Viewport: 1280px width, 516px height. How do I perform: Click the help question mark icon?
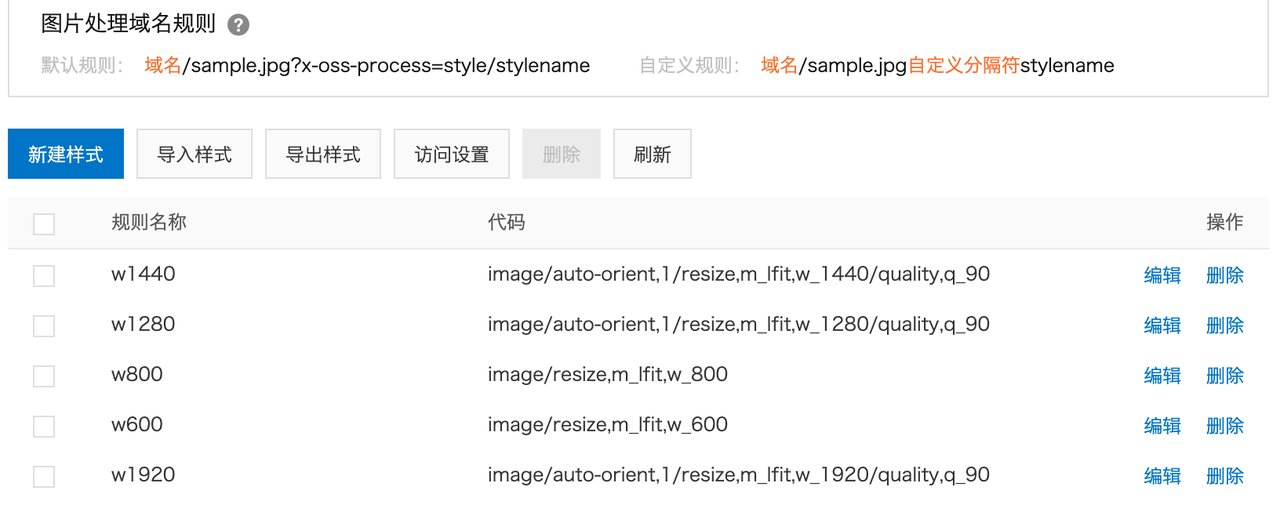click(x=238, y=25)
